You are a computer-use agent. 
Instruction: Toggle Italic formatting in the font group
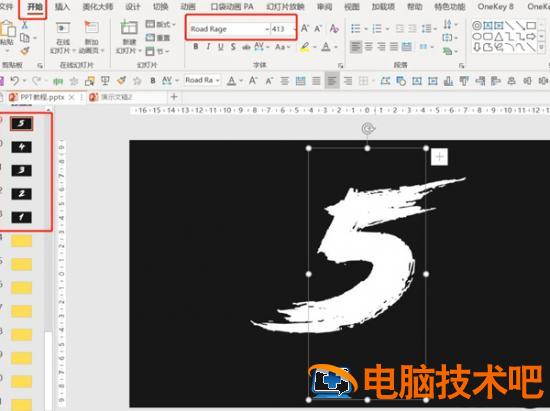208,47
